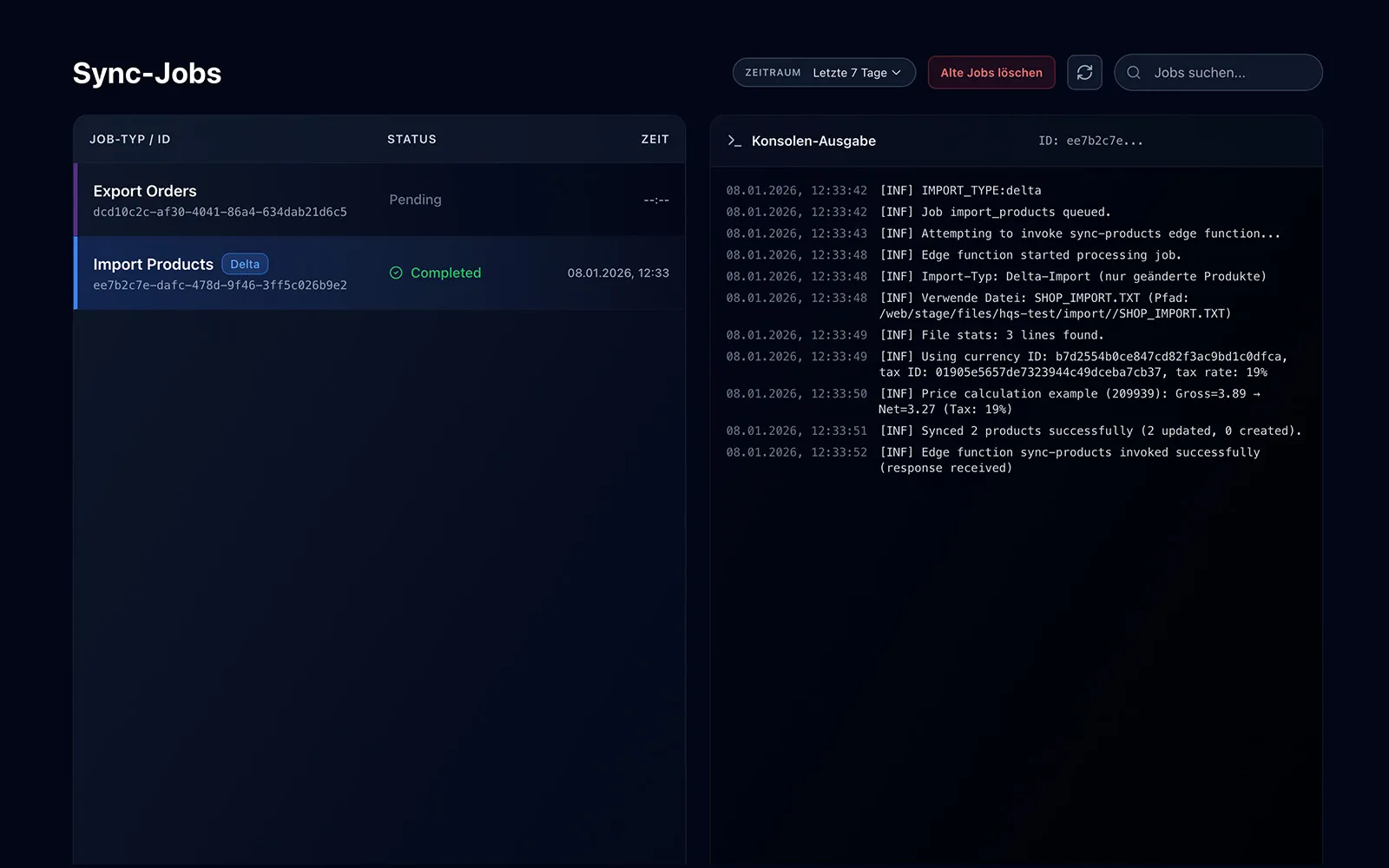Click Edge function started processing job line
Image resolution: width=1389 pixels, height=868 pixels.
[1030, 255]
